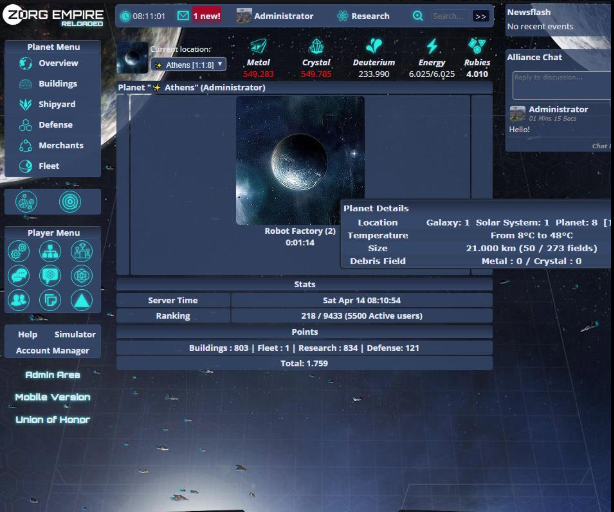Image resolution: width=614 pixels, height=512 pixels.
Task: Click the Metal amount 549.283
Action: pos(258,74)
